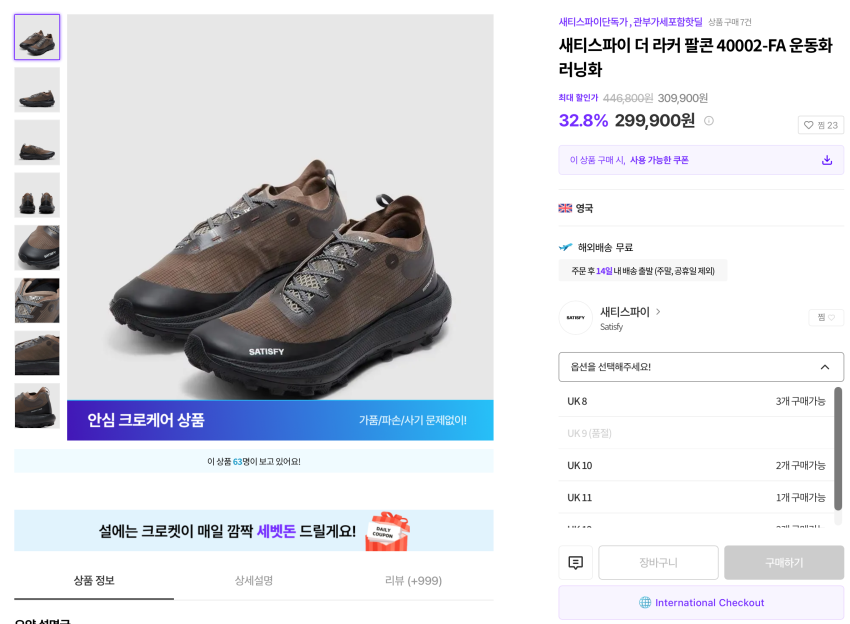
Task: Open the 리뷰 (+999) tab
Action: pos(413,580)
